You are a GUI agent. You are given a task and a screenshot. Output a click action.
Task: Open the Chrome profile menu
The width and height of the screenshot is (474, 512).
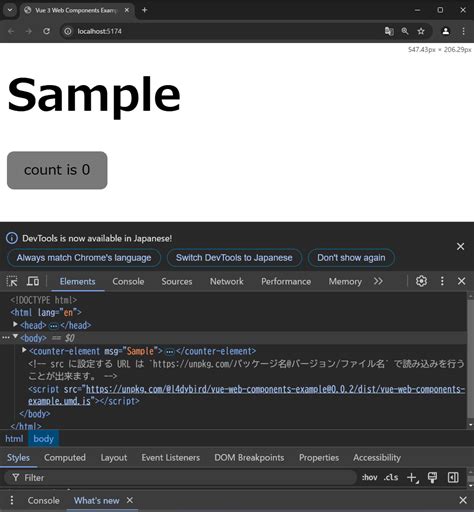click(445, 31)
